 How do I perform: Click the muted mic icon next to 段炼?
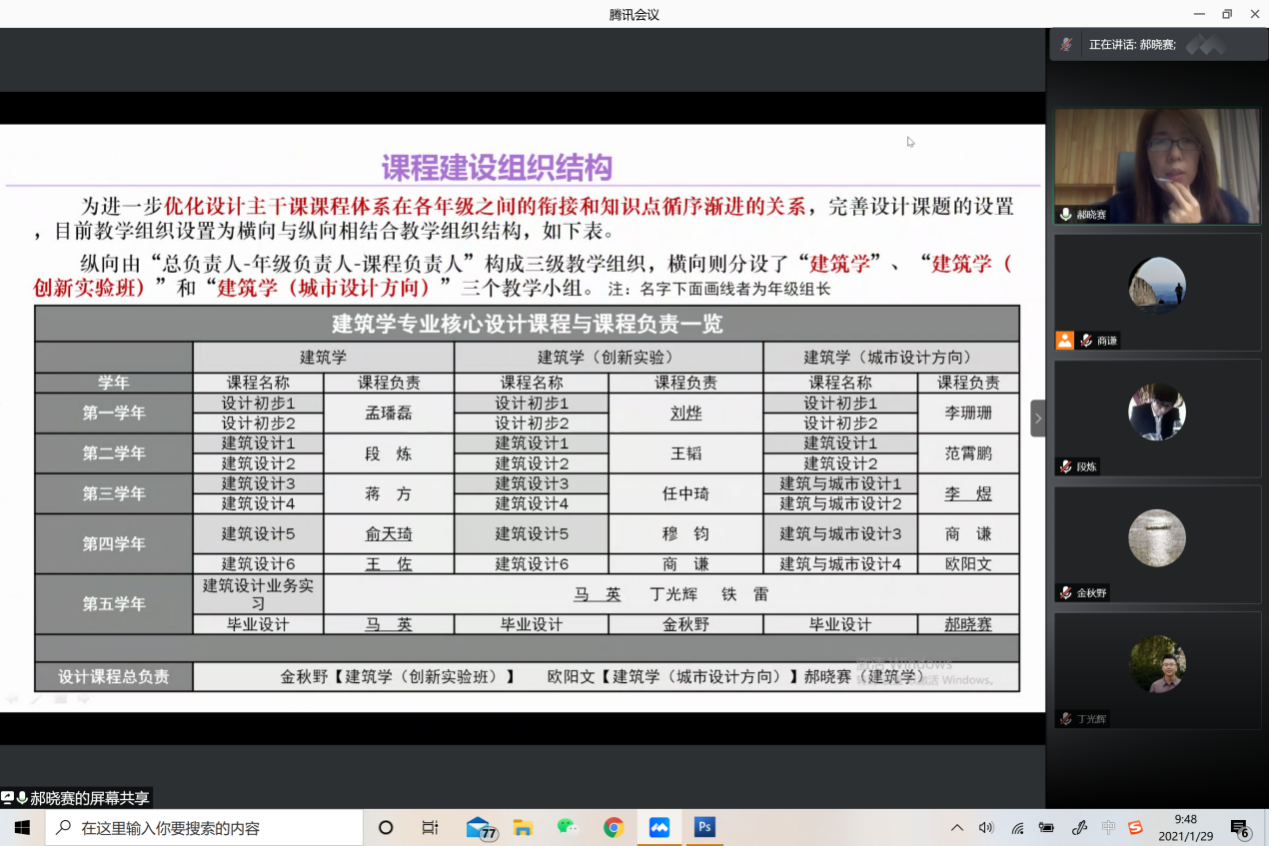pos(1066,467)
